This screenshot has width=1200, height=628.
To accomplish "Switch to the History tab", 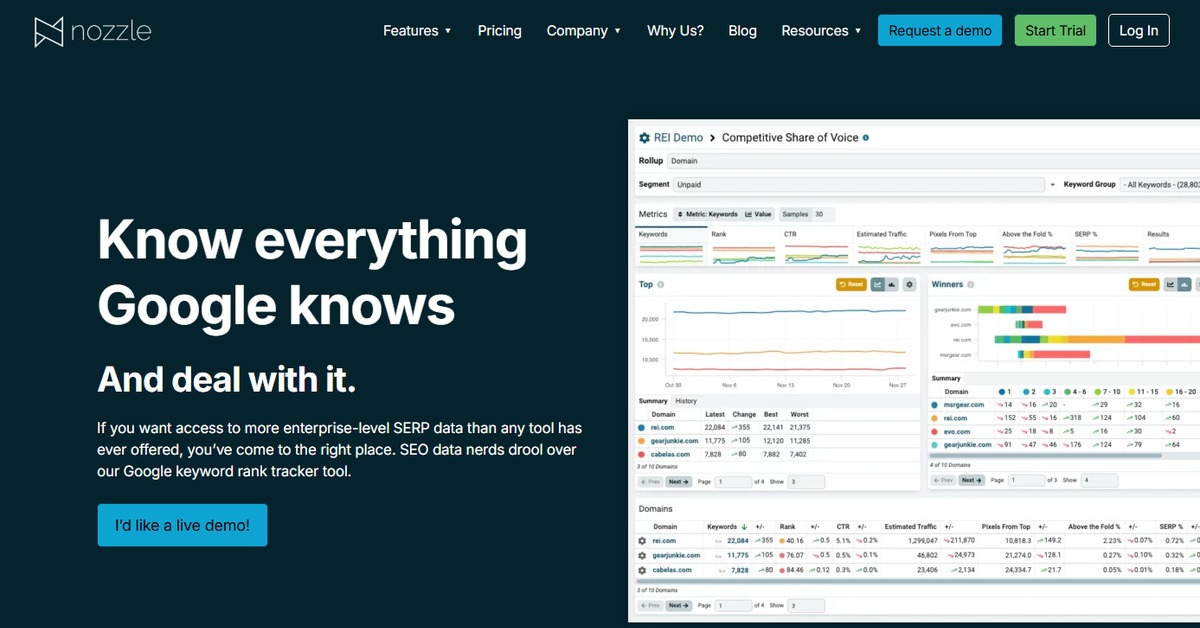I will pos(686,401).
